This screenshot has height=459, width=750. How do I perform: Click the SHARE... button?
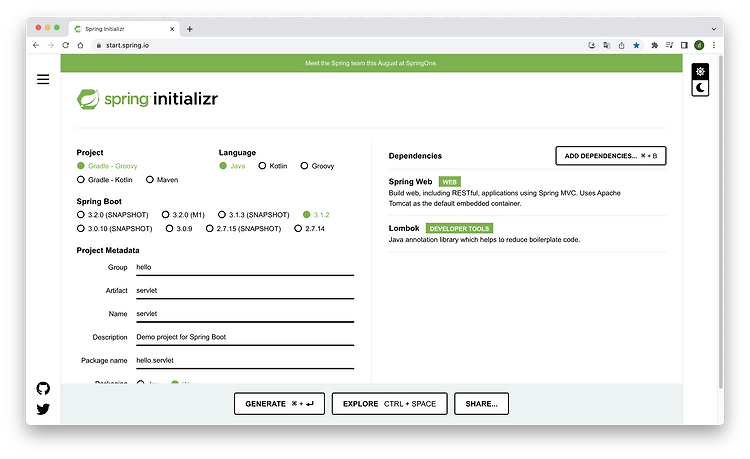(x=481, y=404)
